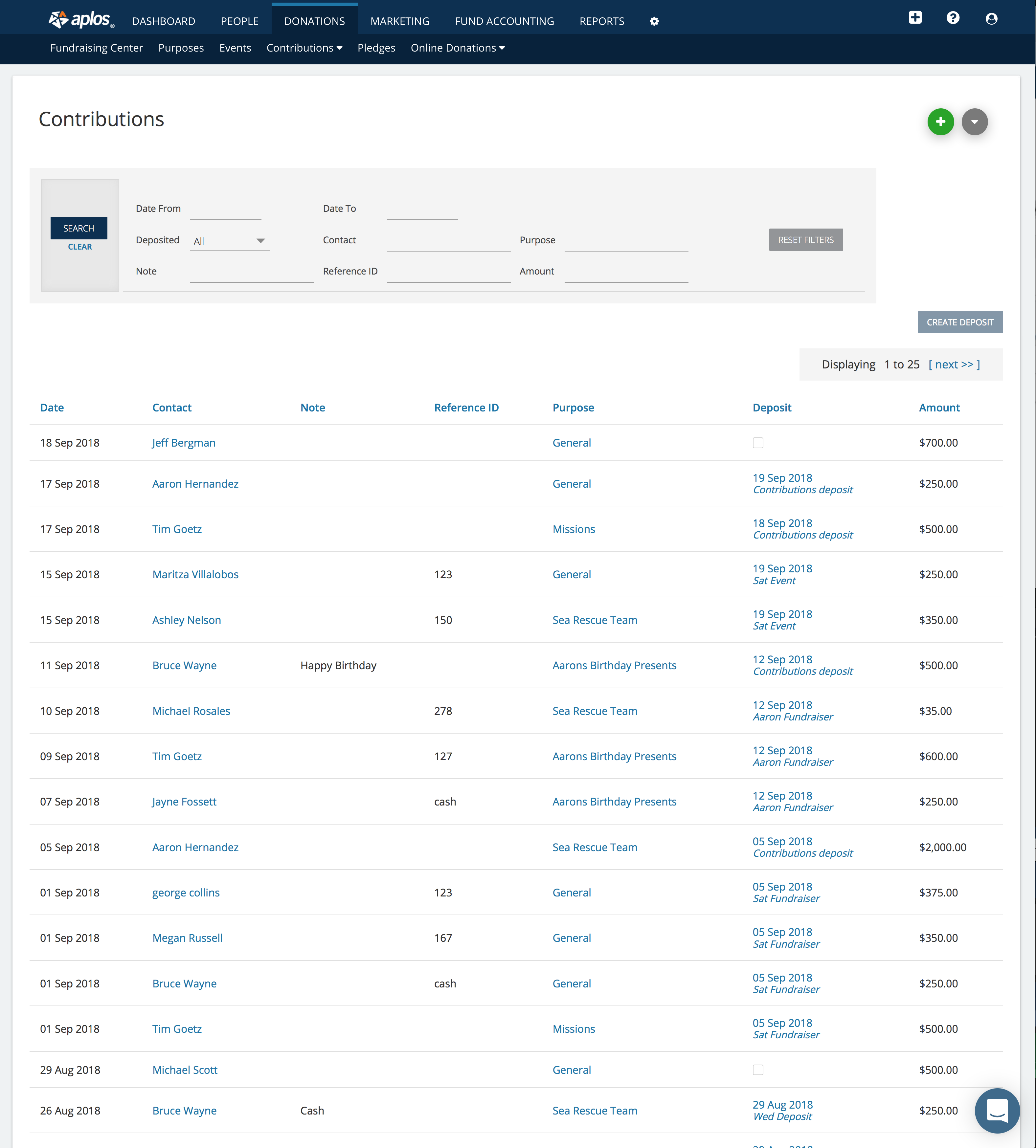The height and width of the screenshot is (1148, 1036).
Task: Expand the Deposited filter dropdown
Action: point(230,241)
